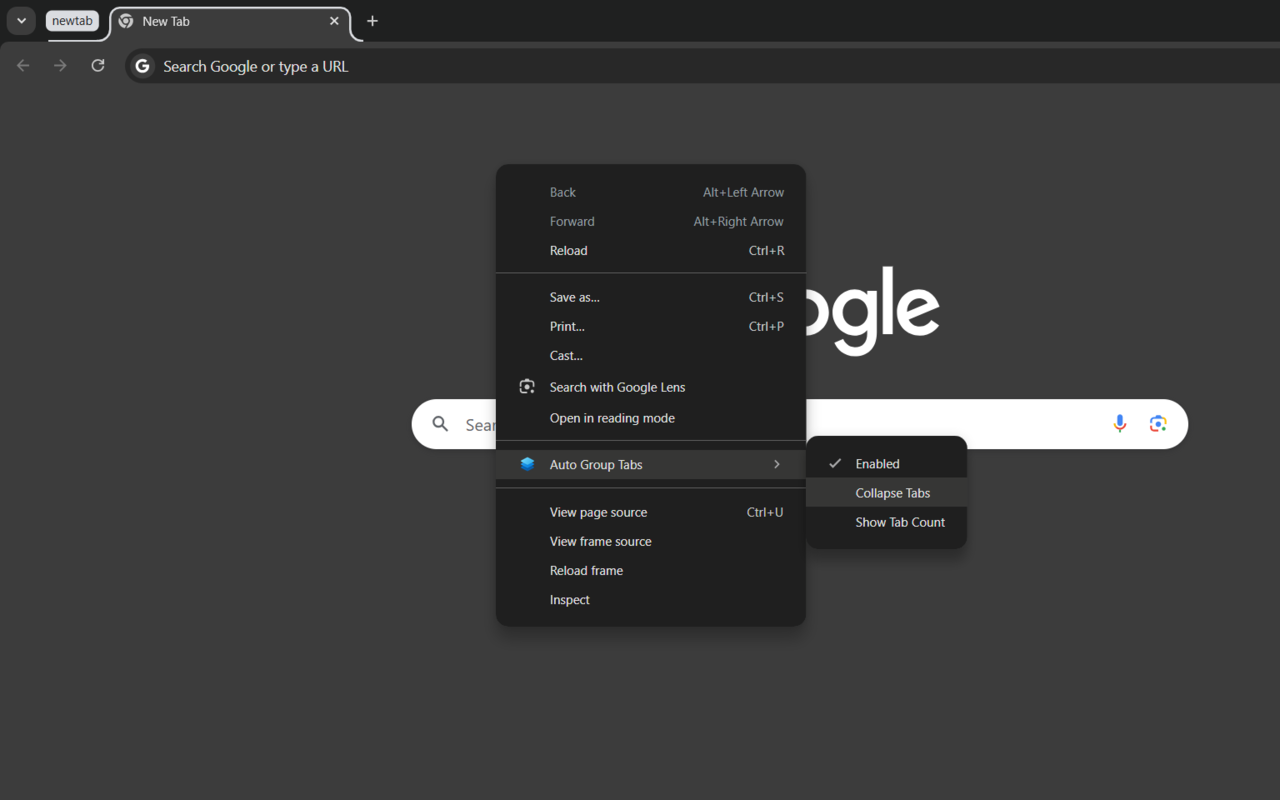Click the Auto Group Tabs extension icon

click(527, 464)
